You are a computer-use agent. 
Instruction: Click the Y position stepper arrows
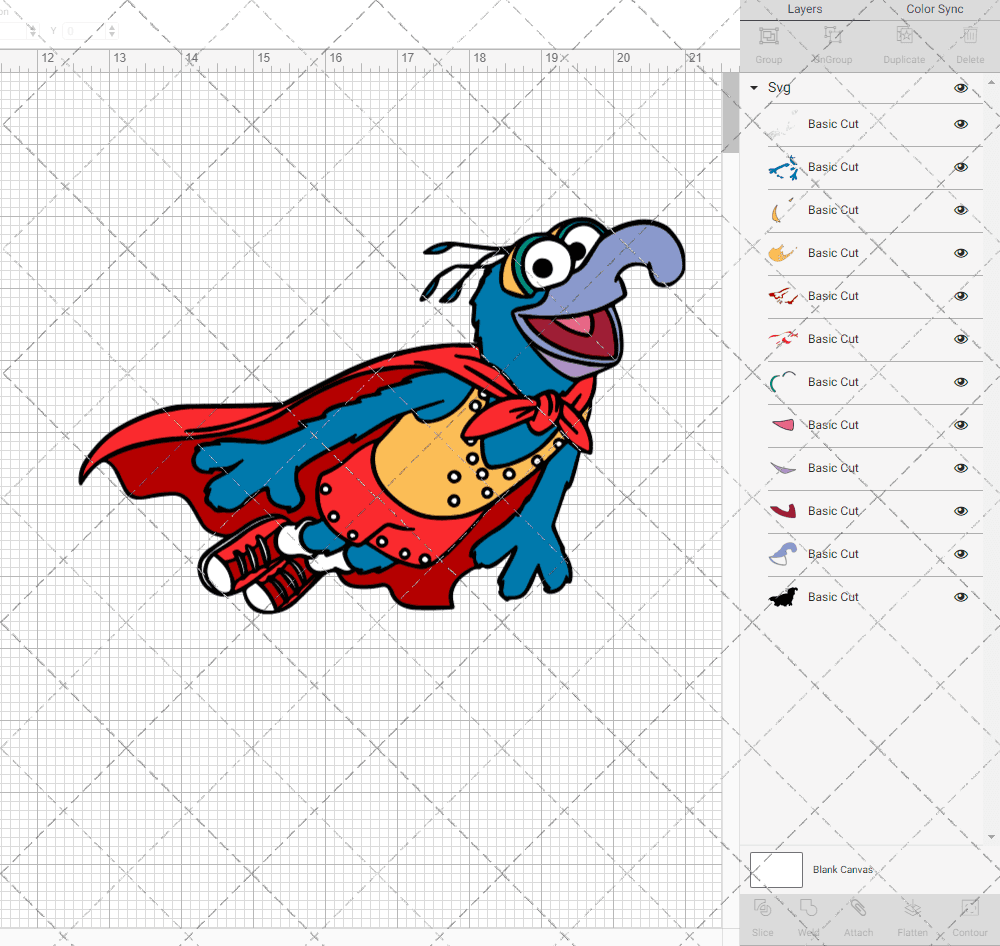tap(112, 31)
